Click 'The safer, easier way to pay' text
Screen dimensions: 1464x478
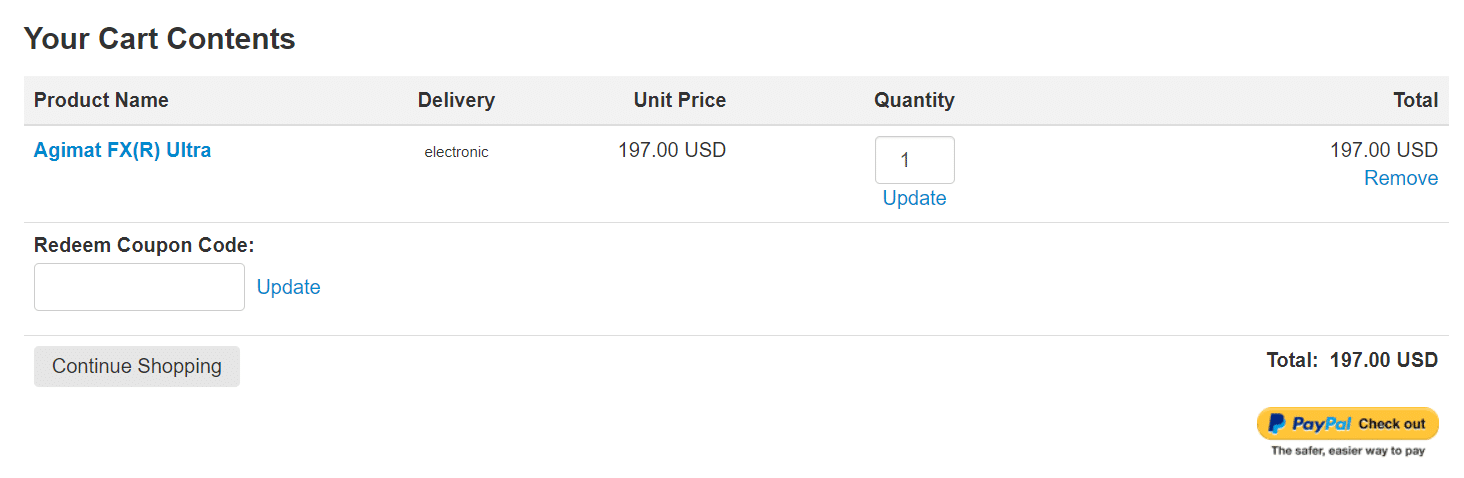point(1347,451)
